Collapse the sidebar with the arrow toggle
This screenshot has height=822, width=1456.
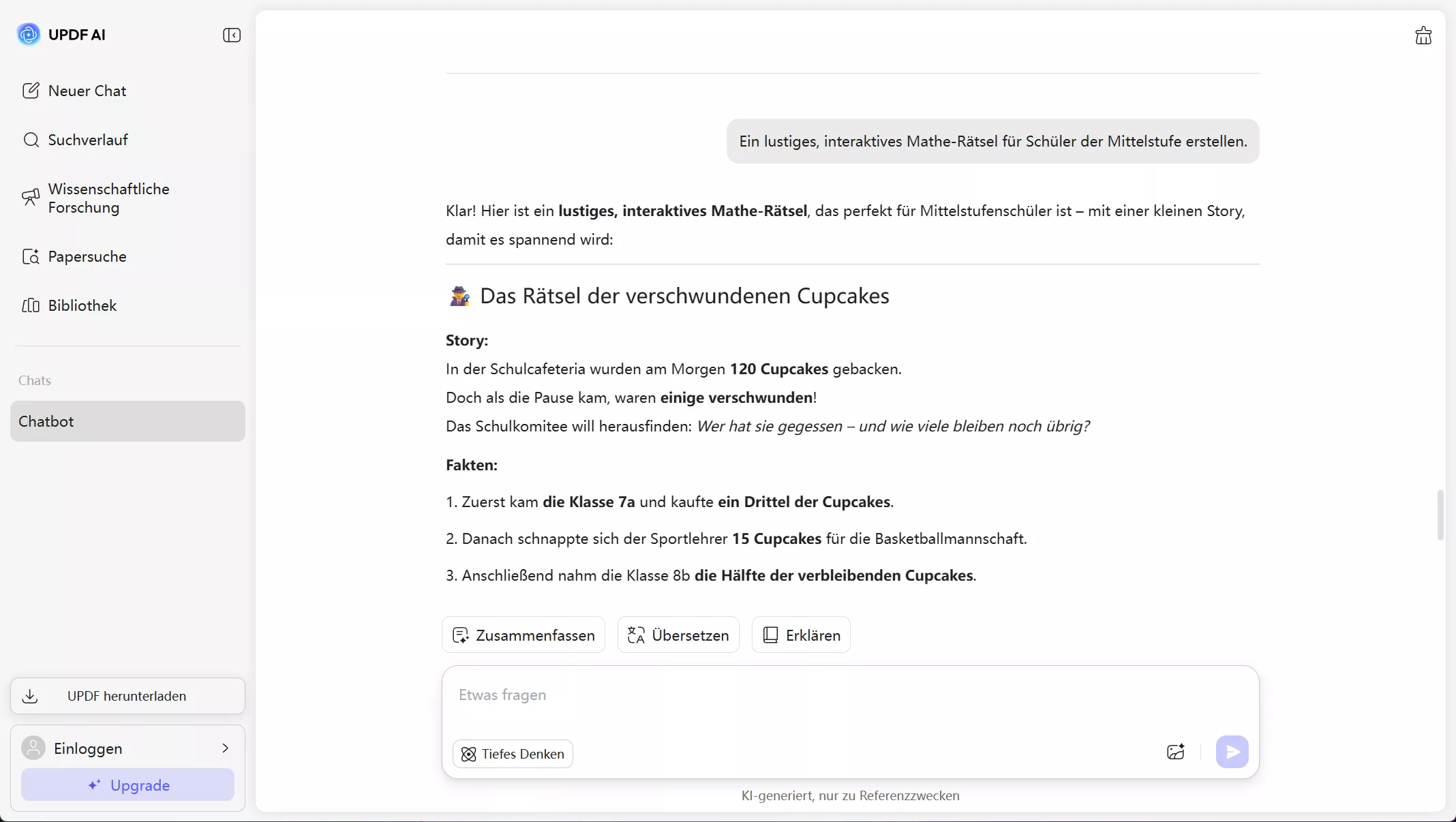point(231,35)
